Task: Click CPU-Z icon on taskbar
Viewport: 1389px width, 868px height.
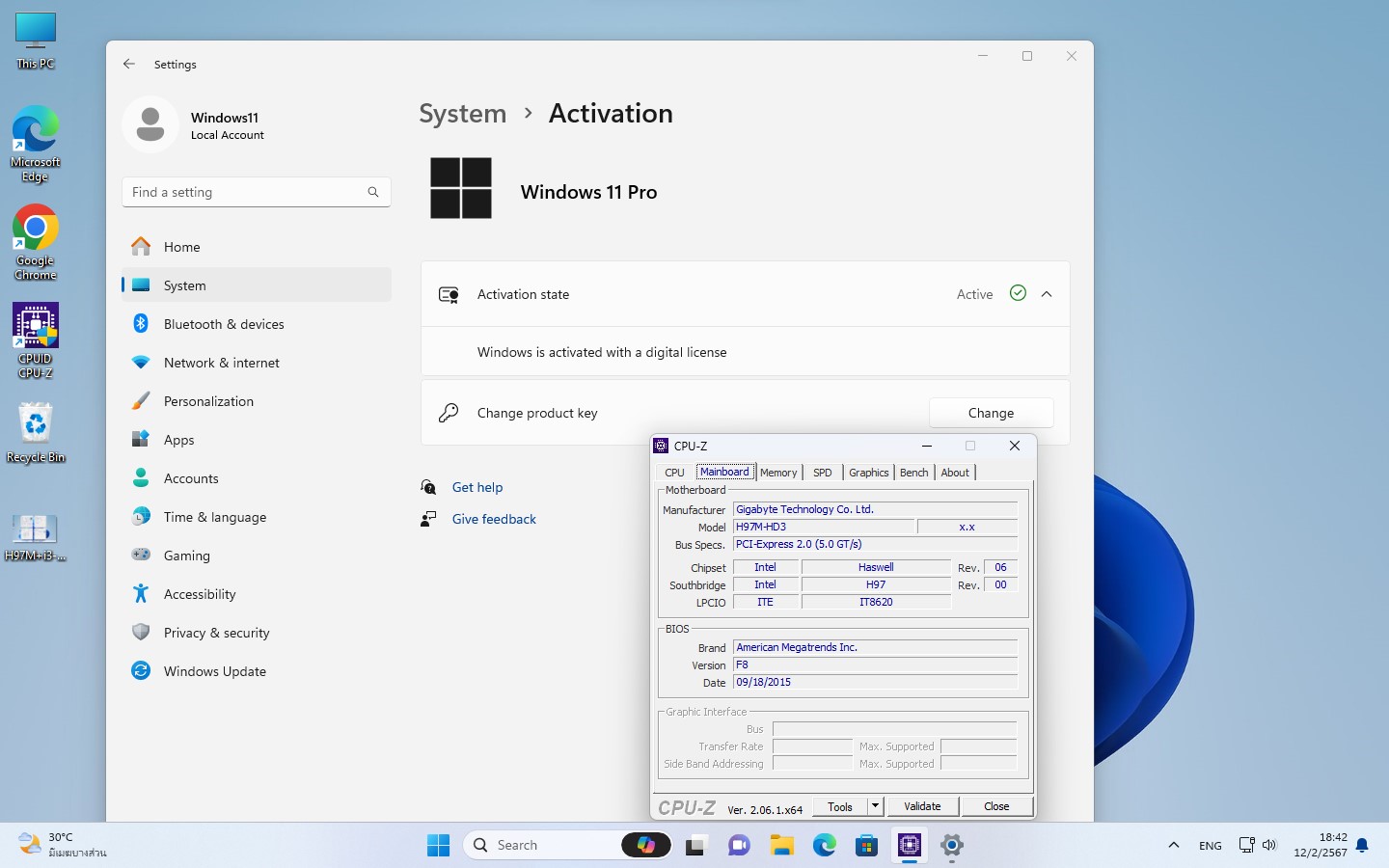Action: pyautogui.click(x=910, y=846)
